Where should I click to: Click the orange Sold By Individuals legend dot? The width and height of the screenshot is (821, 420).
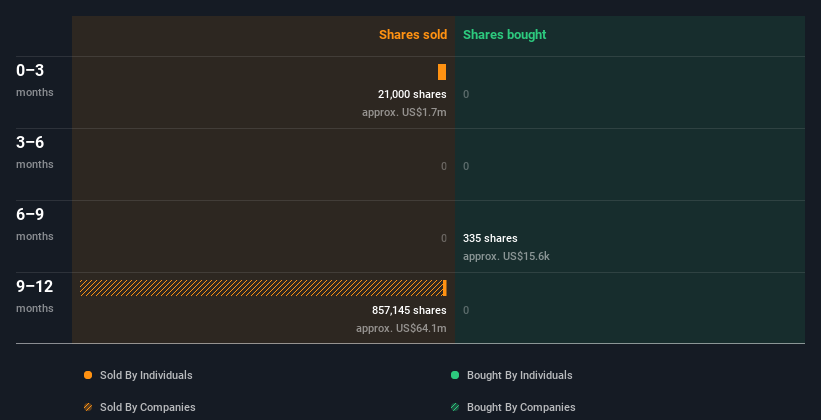coord(88,375)
